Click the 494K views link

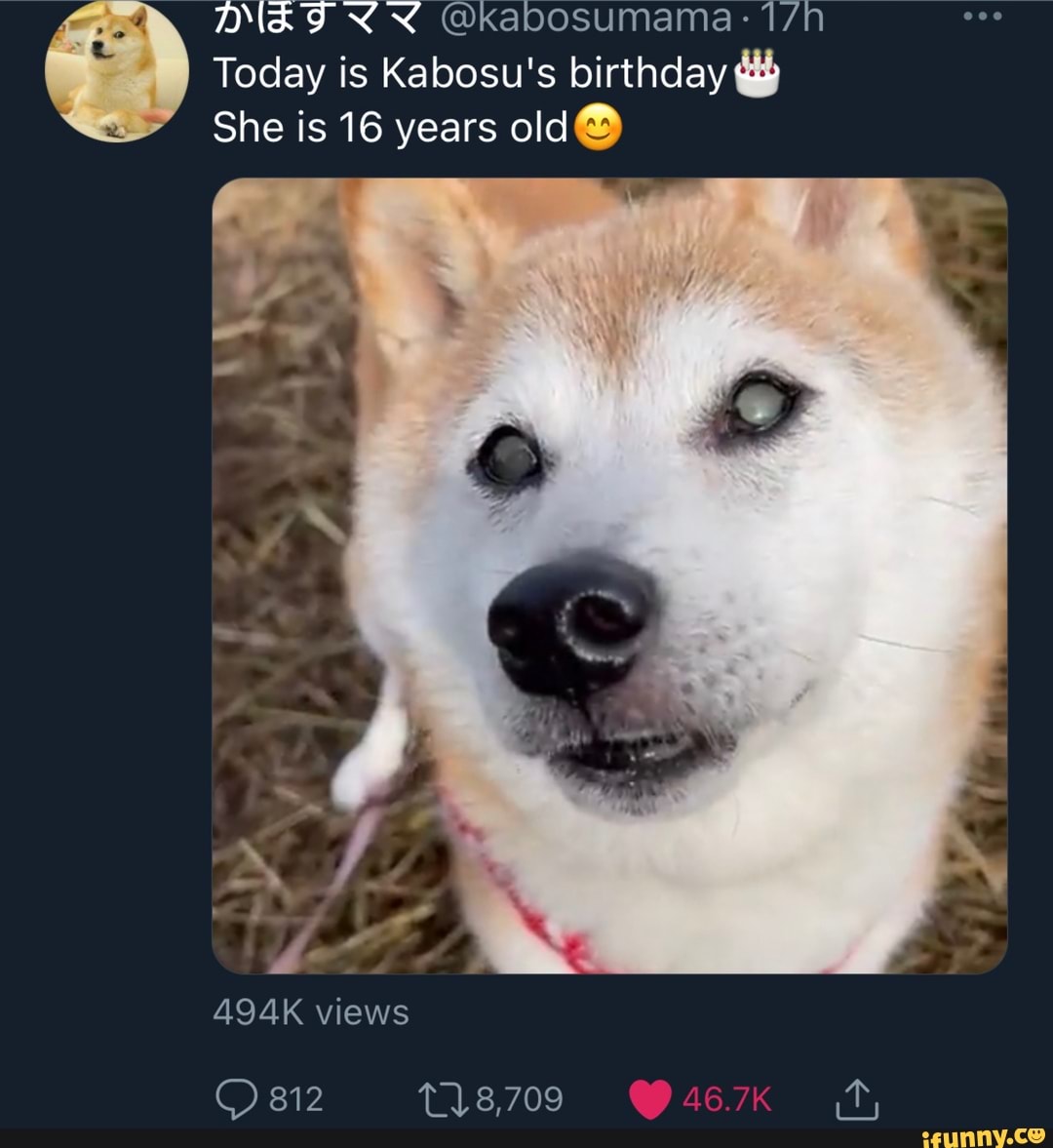[310, 1011]
